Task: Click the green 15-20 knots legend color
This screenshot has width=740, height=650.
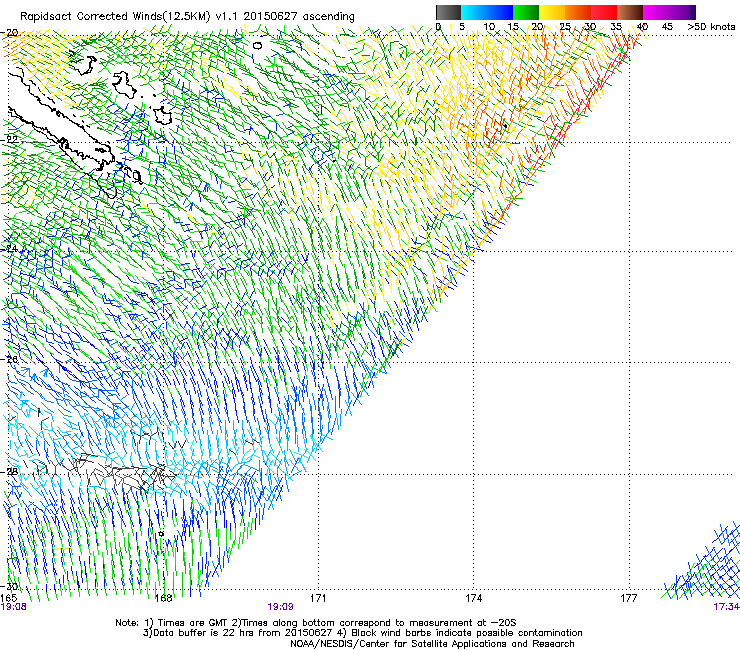Action: (526, 12)
